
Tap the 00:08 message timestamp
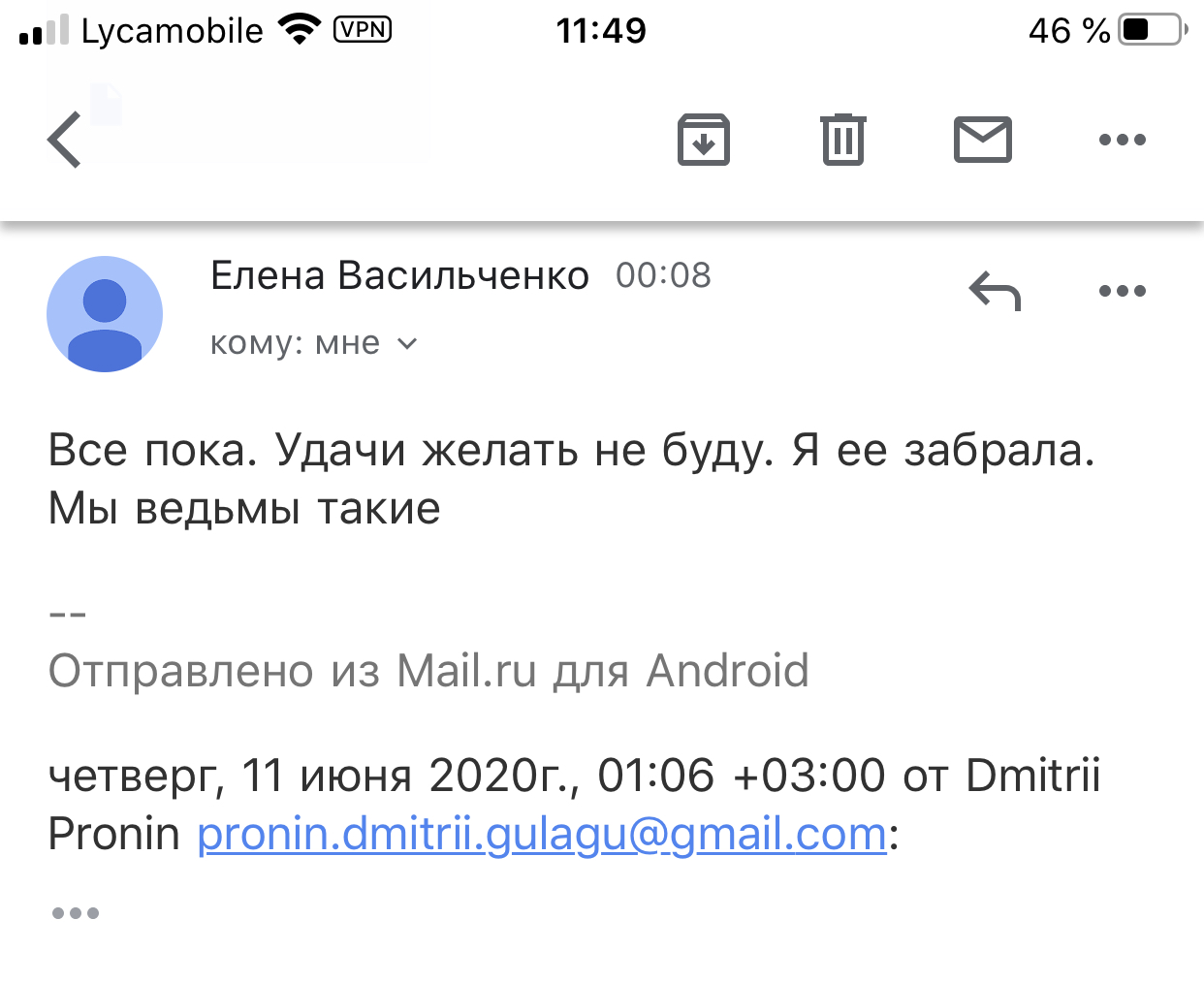663,276
